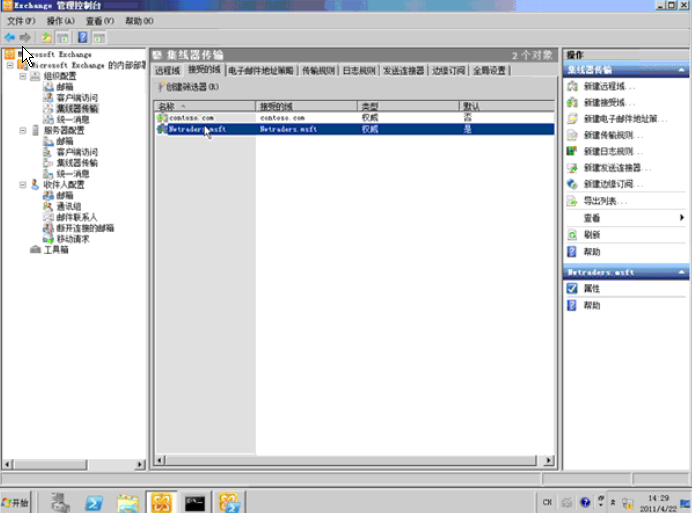Switch to the 传输规则 tab
Image resolution: width=692 pixels, height=513 pixels.
(318, 71)
